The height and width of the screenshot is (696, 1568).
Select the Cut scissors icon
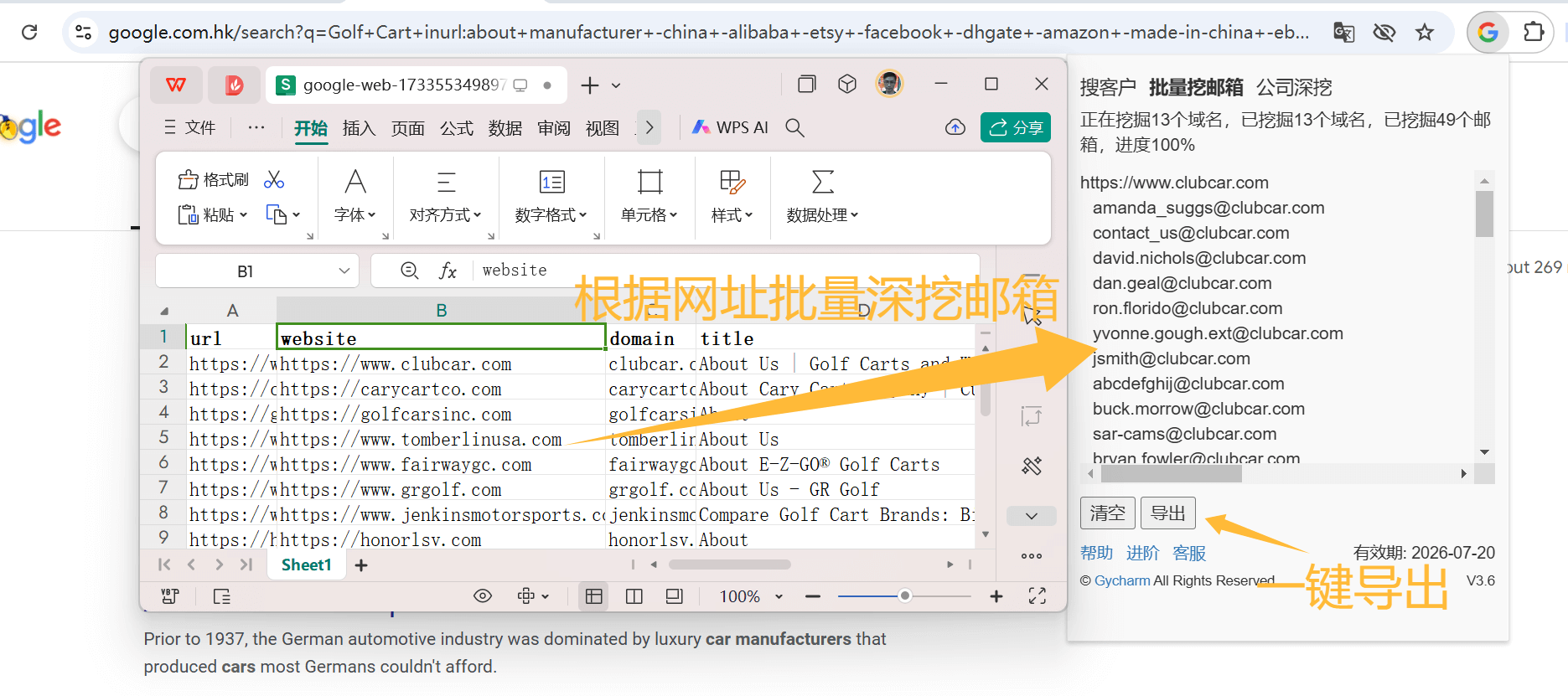pyautogui.click(x=274, y=179)
